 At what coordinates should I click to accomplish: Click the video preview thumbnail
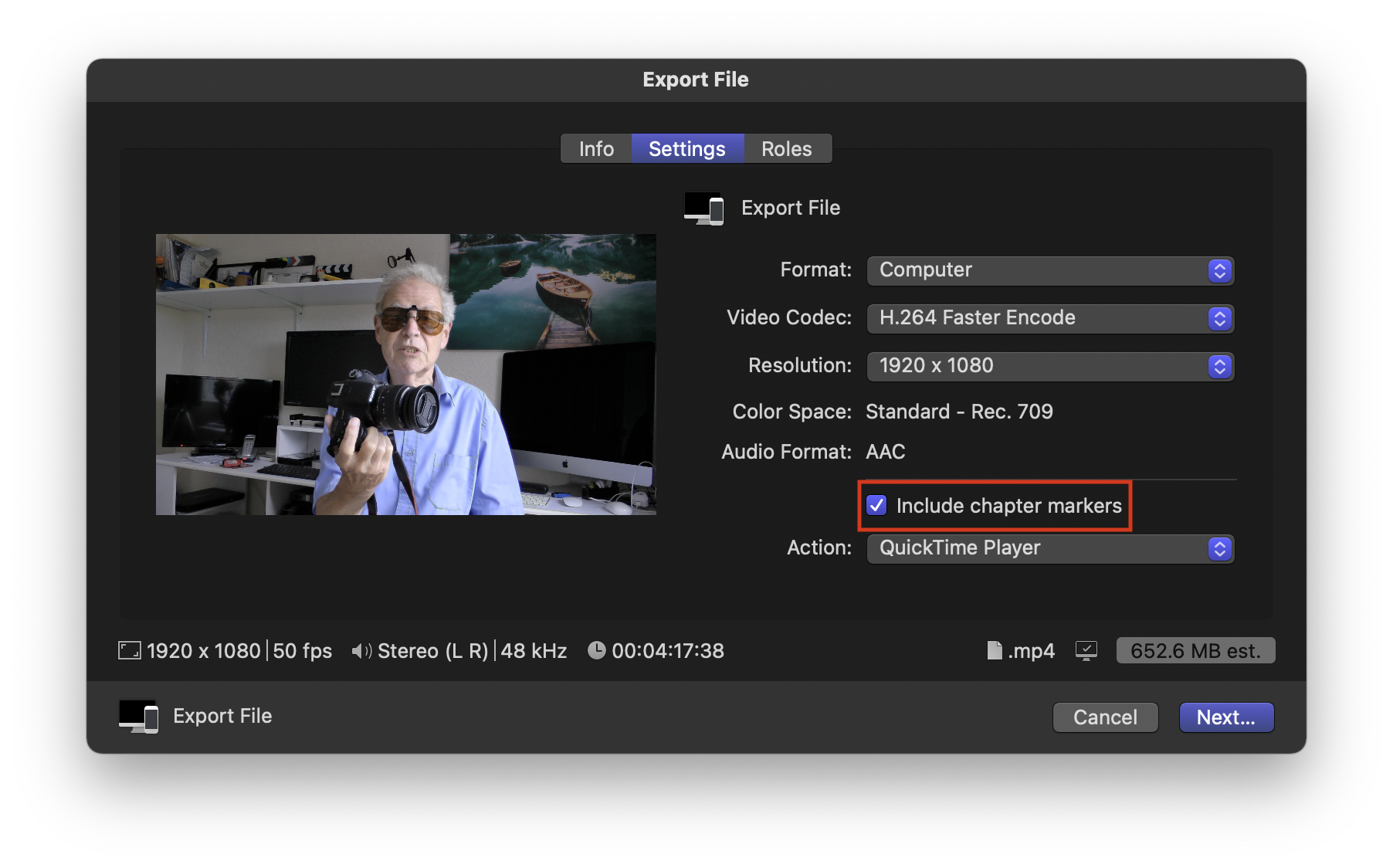(406, 374)
